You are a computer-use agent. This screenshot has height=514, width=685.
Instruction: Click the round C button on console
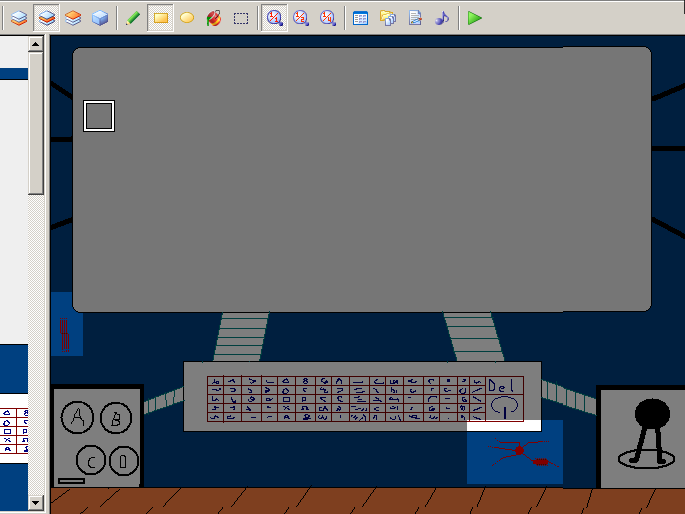coord(91,460)
